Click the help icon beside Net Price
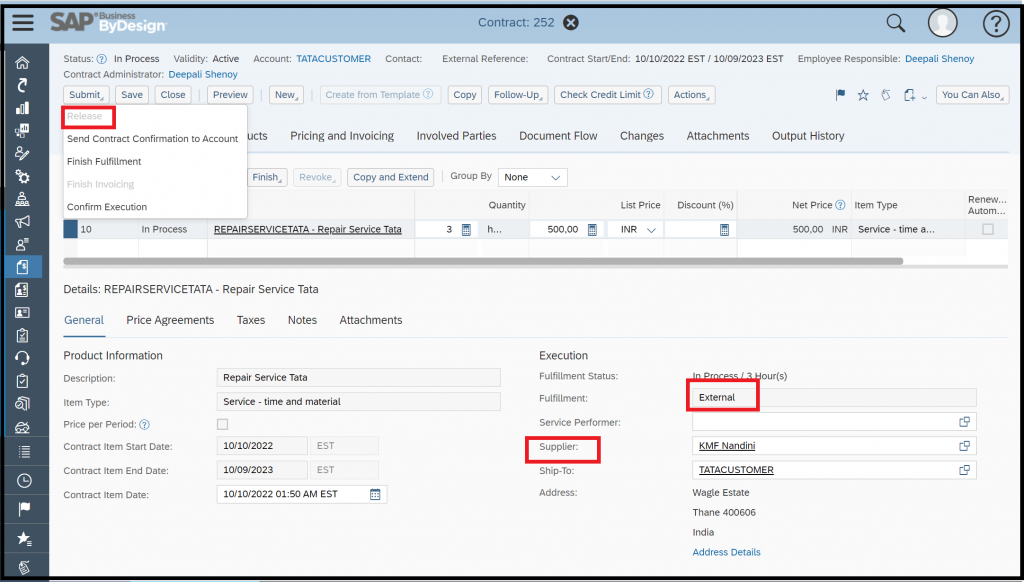The width and height of the screenshot is (1024, 582). point(840,205)
